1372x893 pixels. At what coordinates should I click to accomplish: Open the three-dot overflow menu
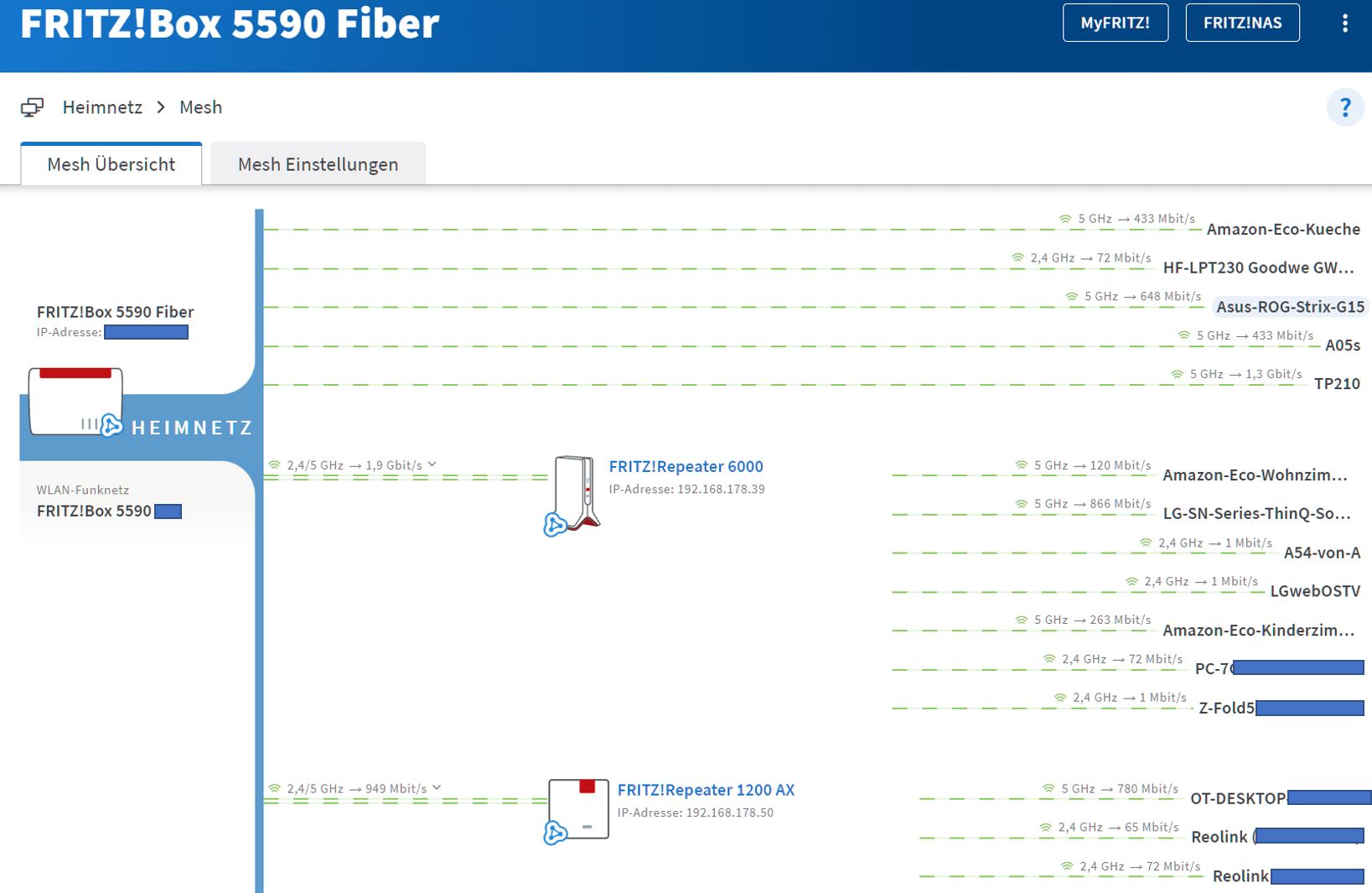click(x=1344, y=23)
